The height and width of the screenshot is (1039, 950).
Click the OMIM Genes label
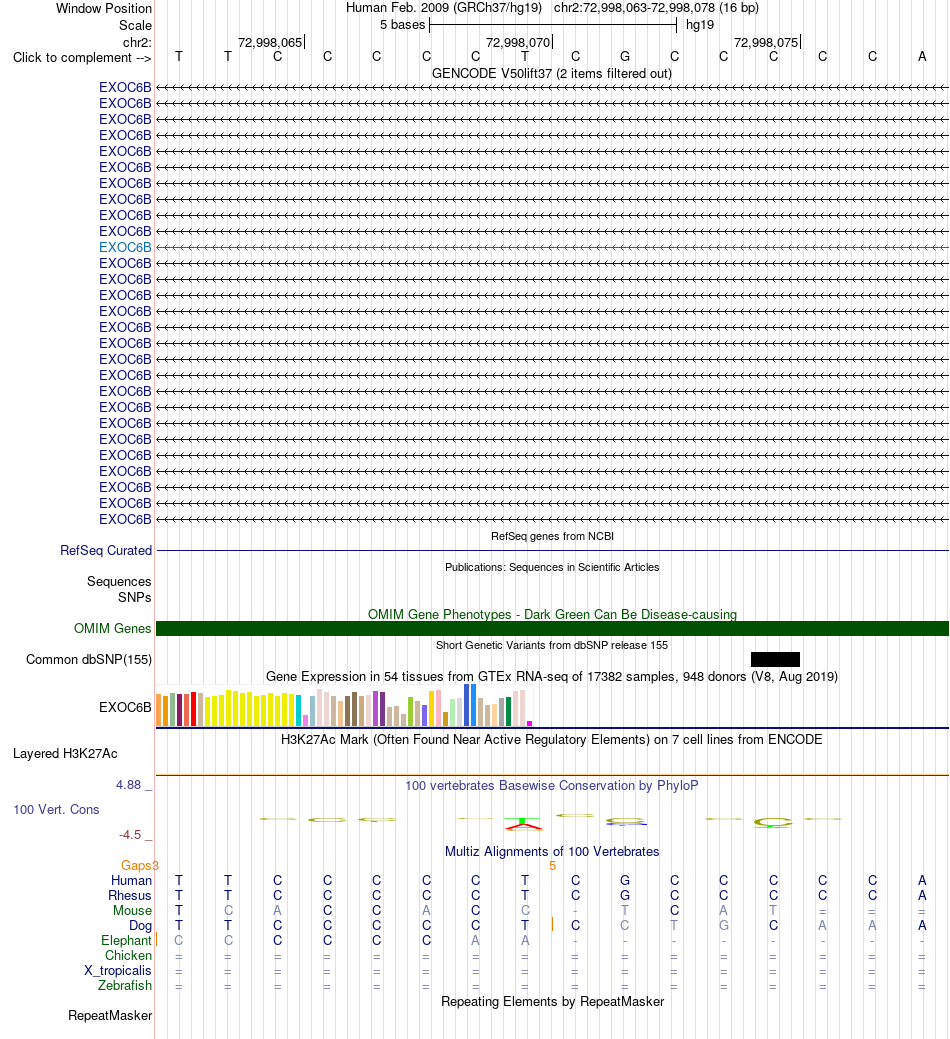(x=113, y=628)
